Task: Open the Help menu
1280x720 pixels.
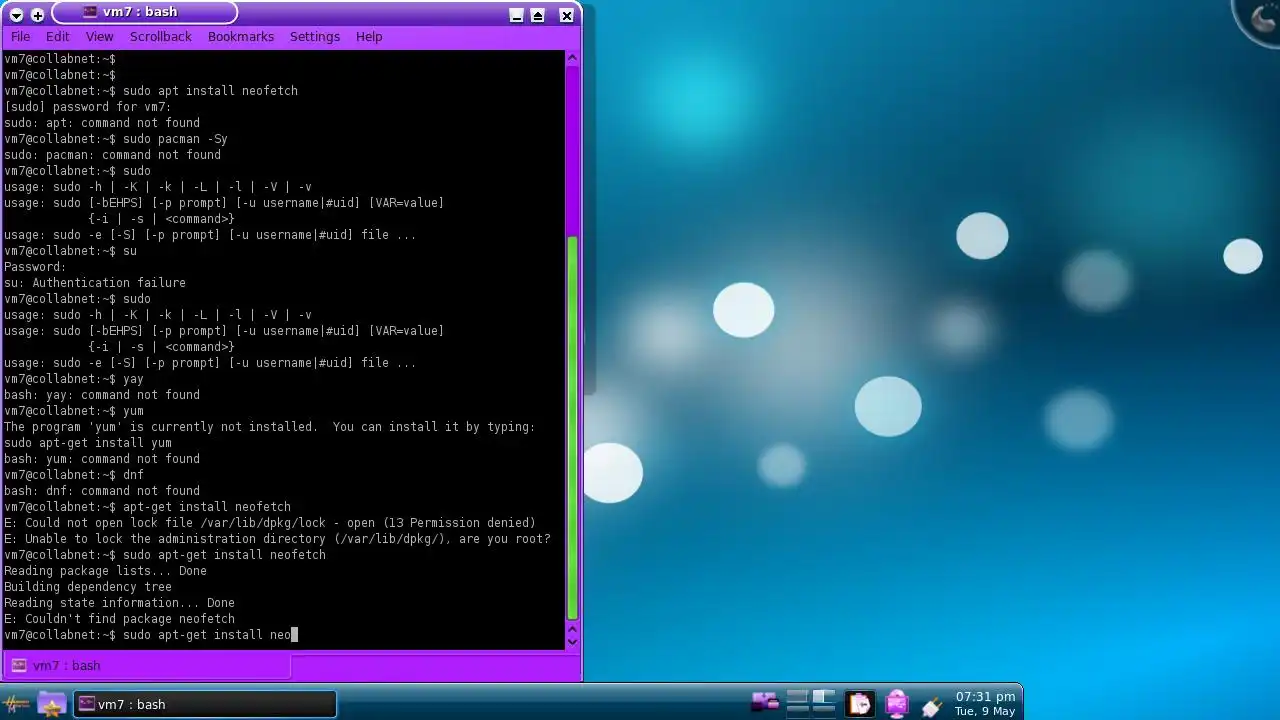Action: 369,36
